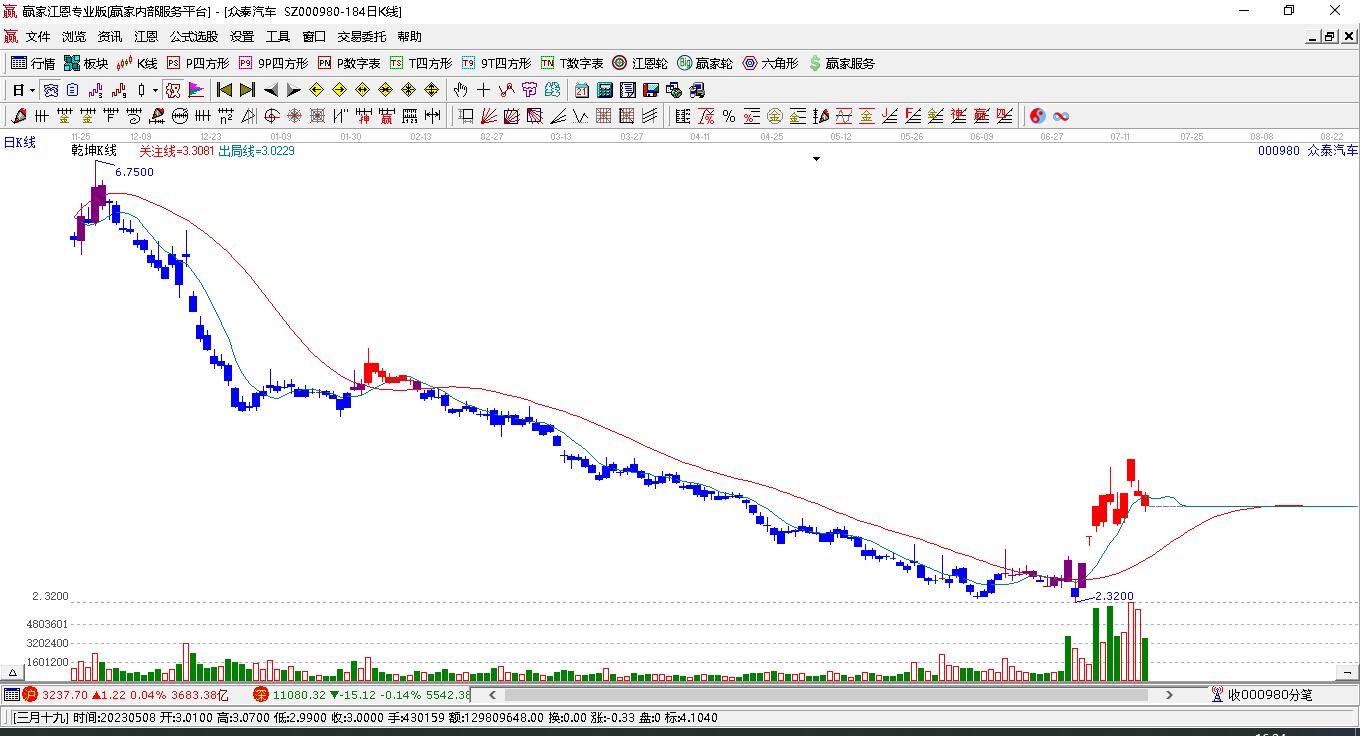Open the 行情 market quotes view

(x=33, y=63)
